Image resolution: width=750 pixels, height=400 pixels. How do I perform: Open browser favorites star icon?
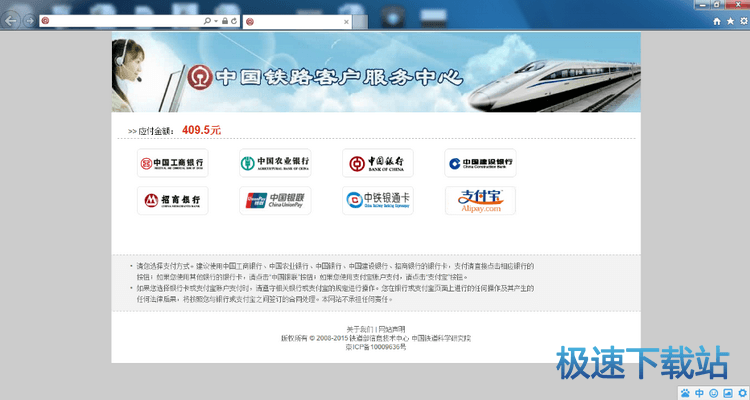(729, 20)
